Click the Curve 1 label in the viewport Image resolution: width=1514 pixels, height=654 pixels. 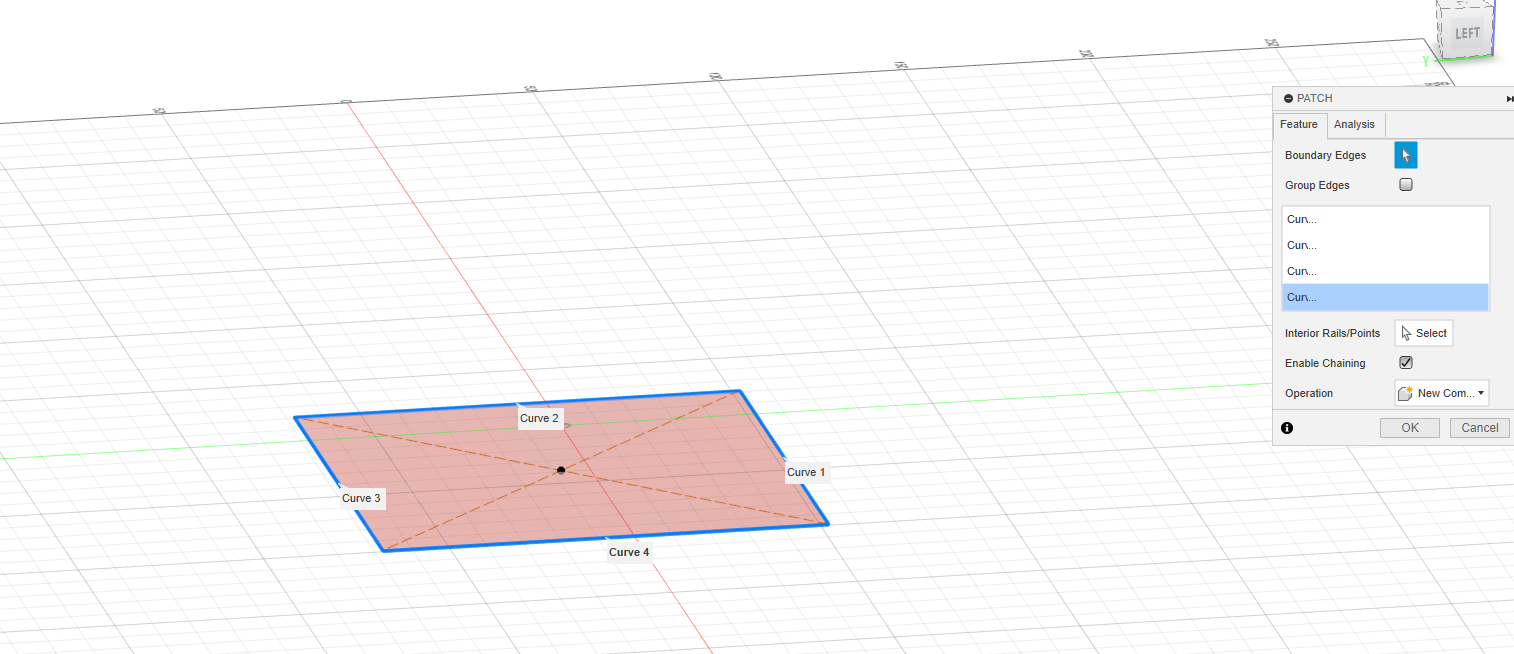807,472
